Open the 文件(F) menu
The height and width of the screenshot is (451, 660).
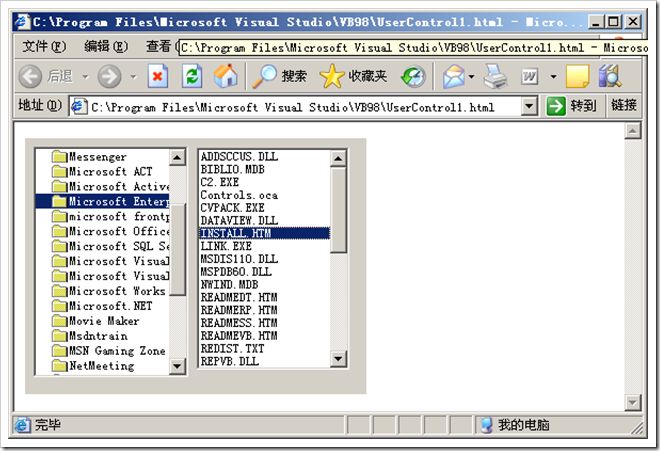[44, 46]
